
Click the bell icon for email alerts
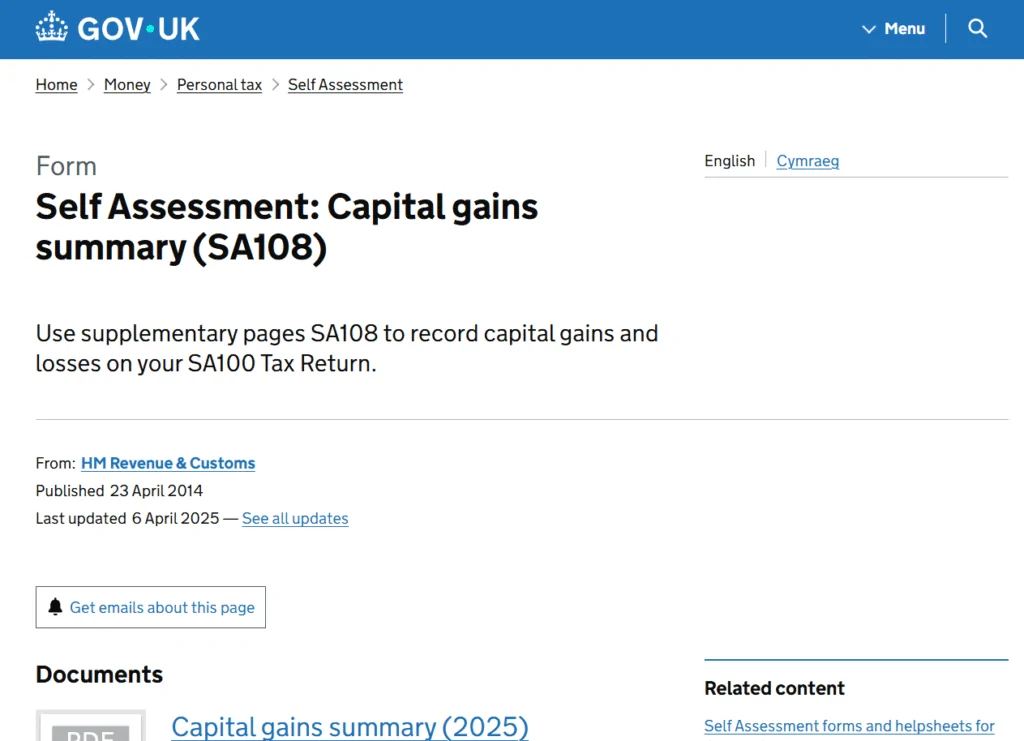[55, 607]
